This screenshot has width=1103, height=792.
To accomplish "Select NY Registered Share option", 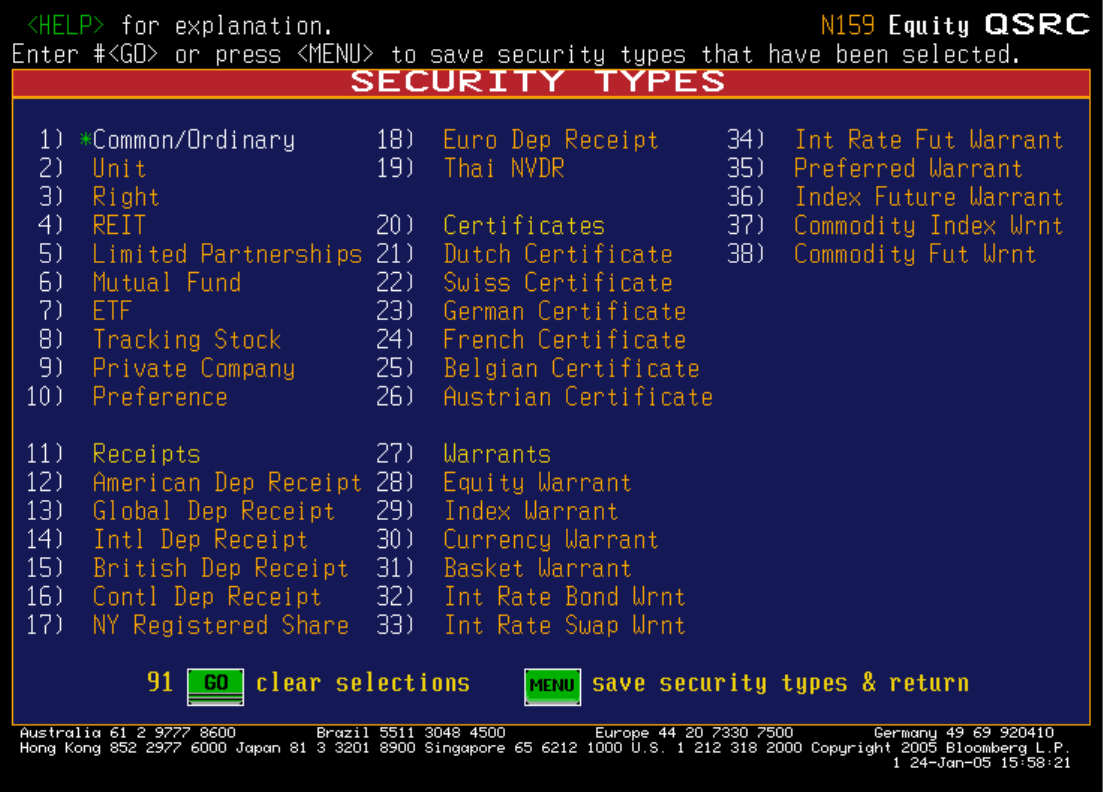I will click(x=221, y=625).
